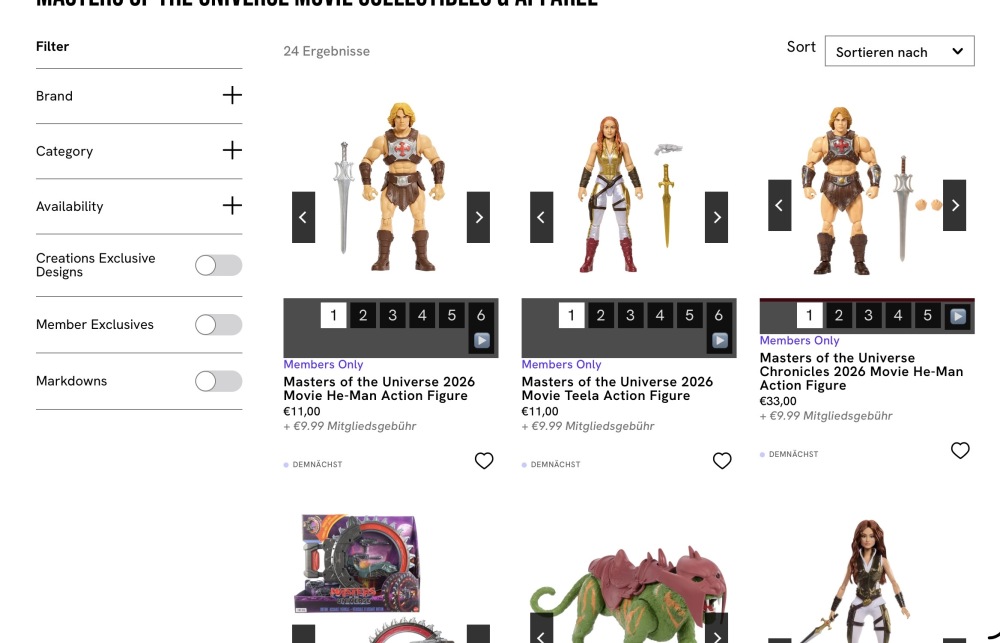The image size is (1000, 643).
Task: Click the heart icon under the Teela figure
Action: tap(722, 461)
